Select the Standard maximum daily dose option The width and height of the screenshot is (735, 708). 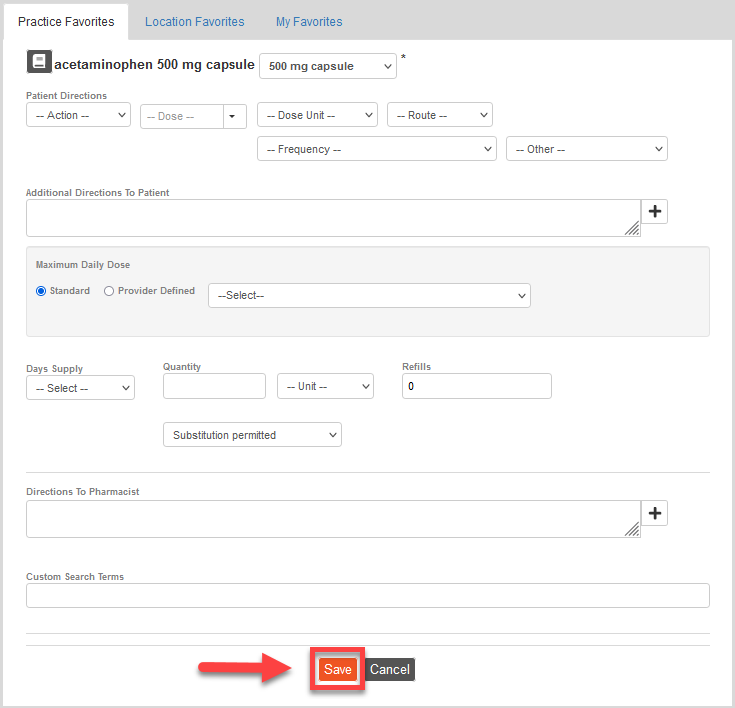tap(41, 291)
